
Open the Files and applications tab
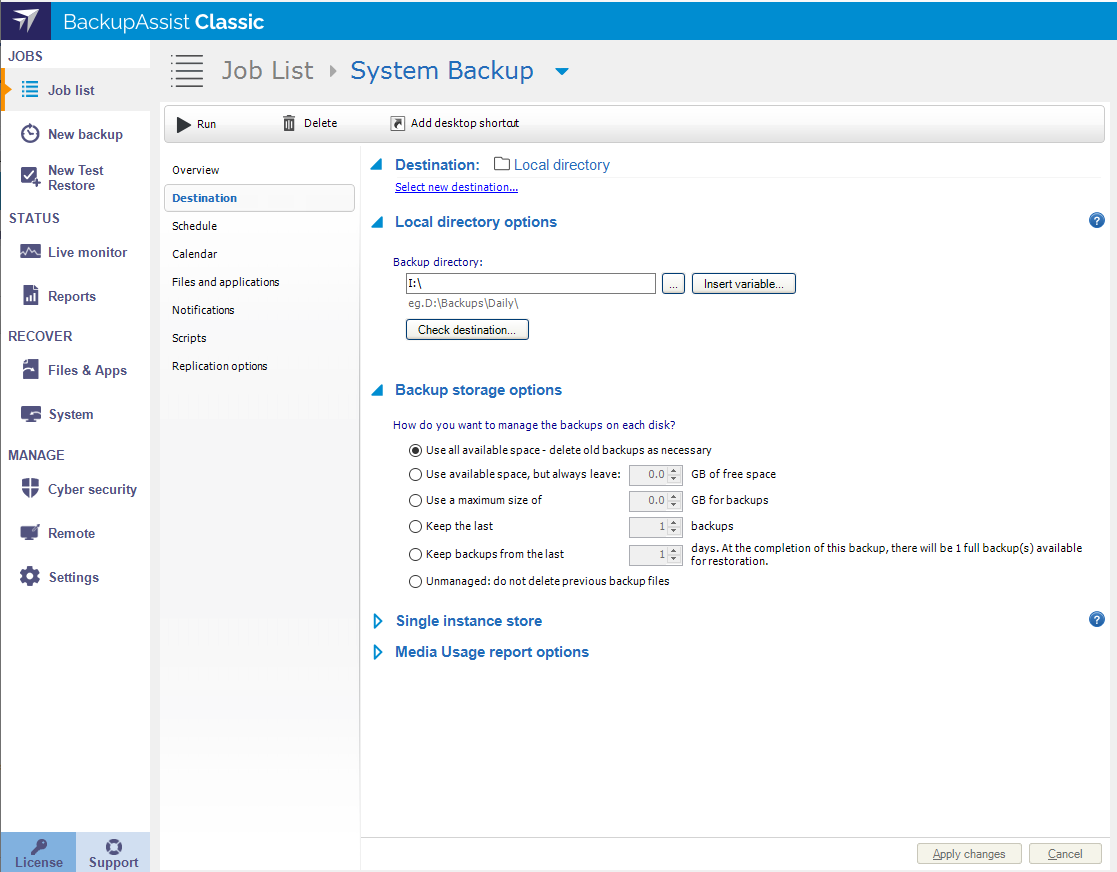(225, 282)
